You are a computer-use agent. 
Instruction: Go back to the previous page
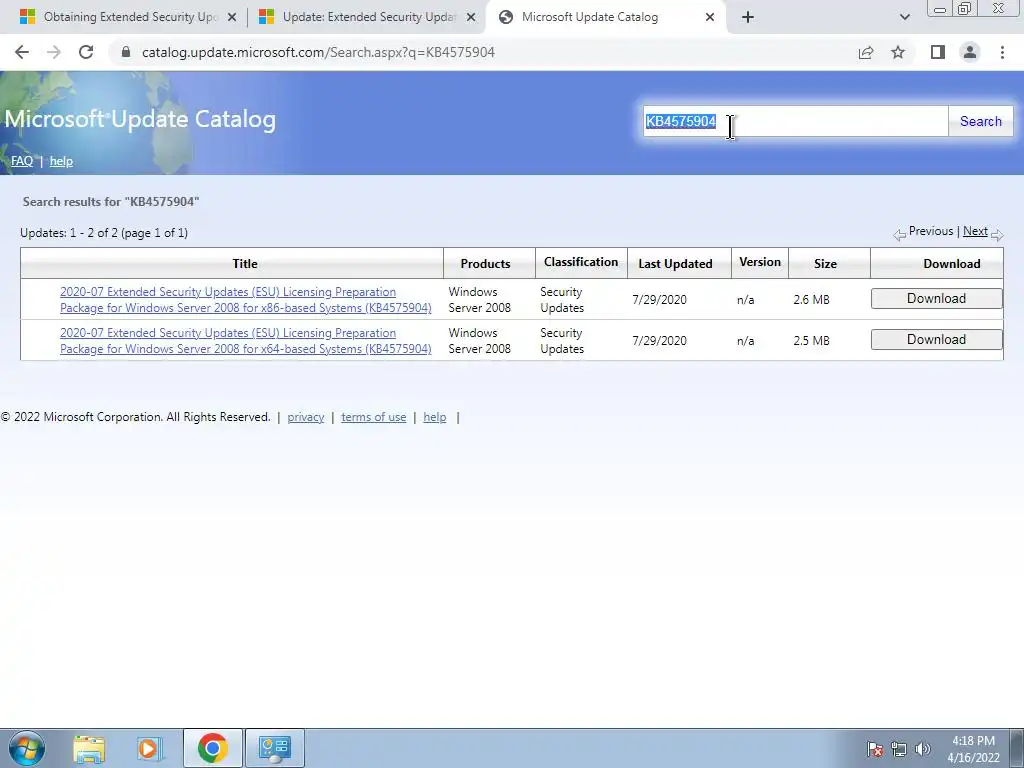pos(22,52)
